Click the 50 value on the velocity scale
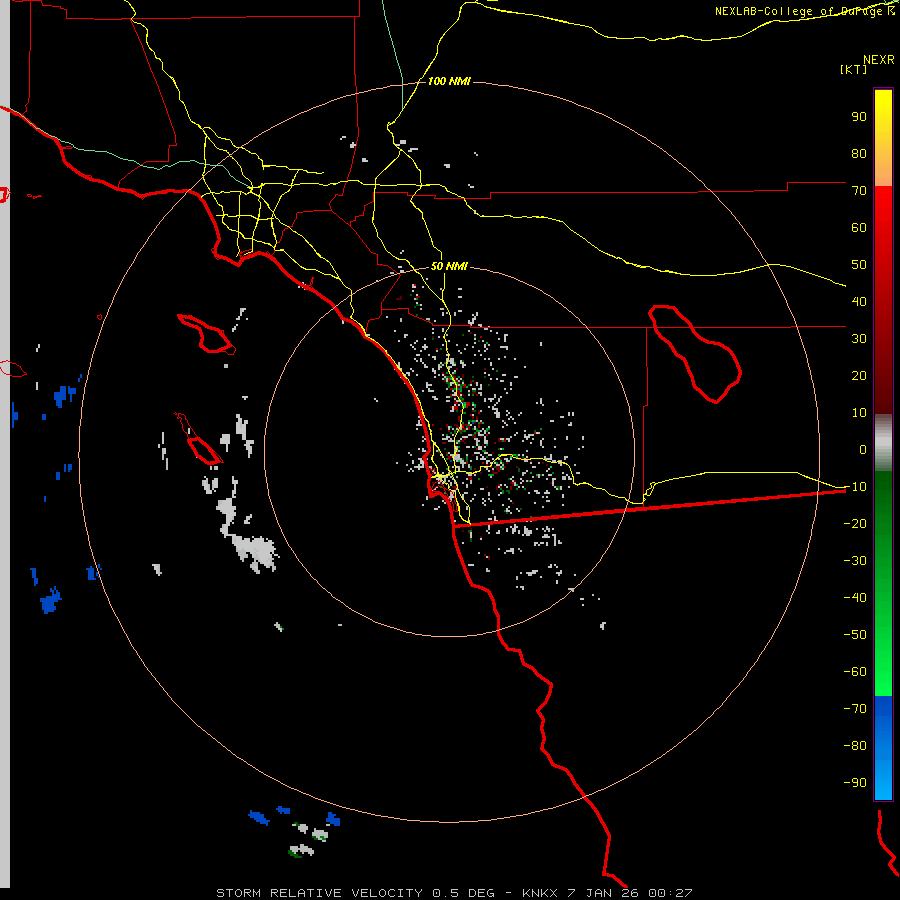The width and height of the screenshot is (900, 900). pyautogui.click(x=859, y=265)
